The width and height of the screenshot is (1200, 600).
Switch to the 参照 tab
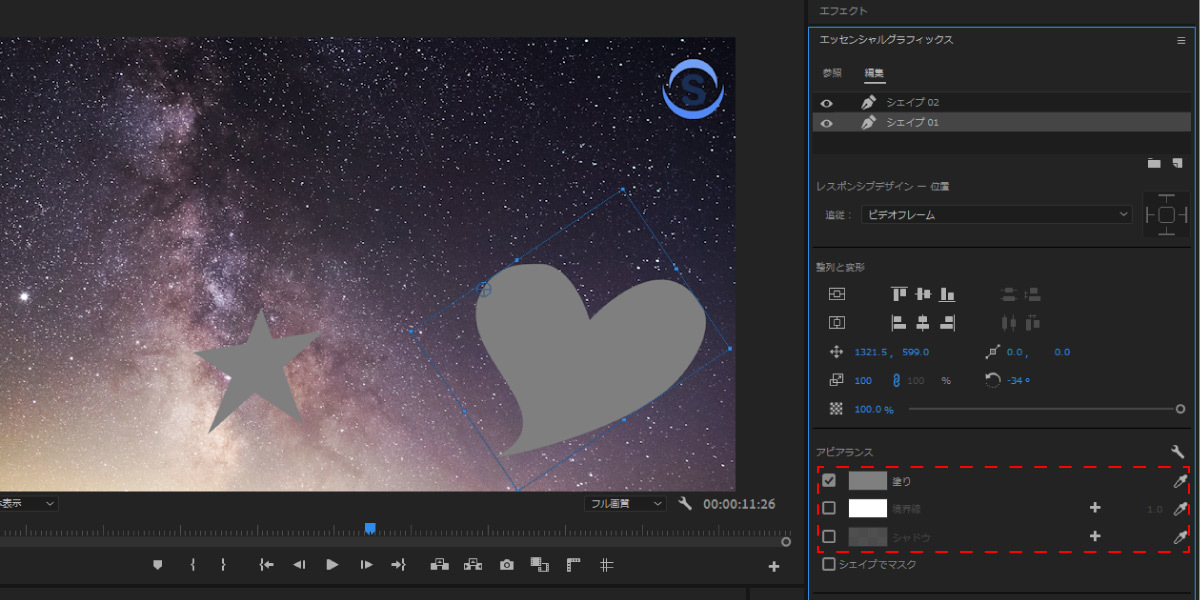pos(832,73)
